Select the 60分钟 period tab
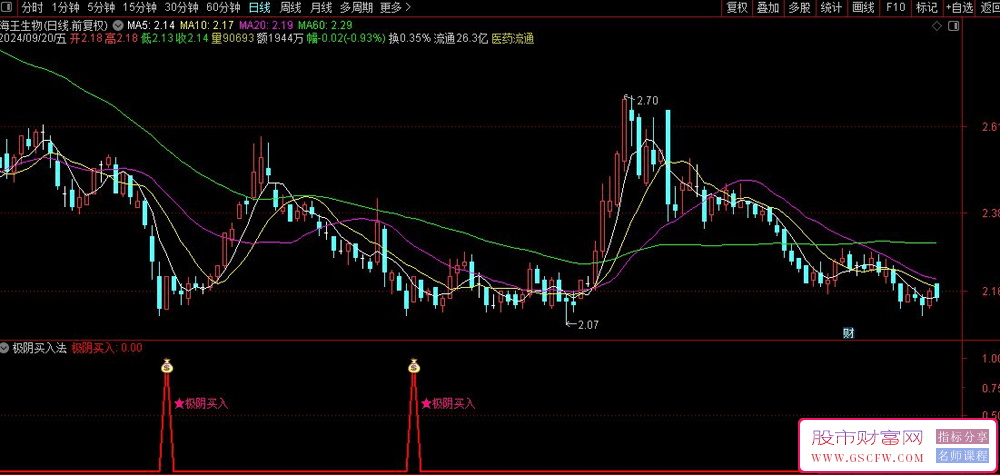Screen dimensions: 1000x475 coord(223,8)
